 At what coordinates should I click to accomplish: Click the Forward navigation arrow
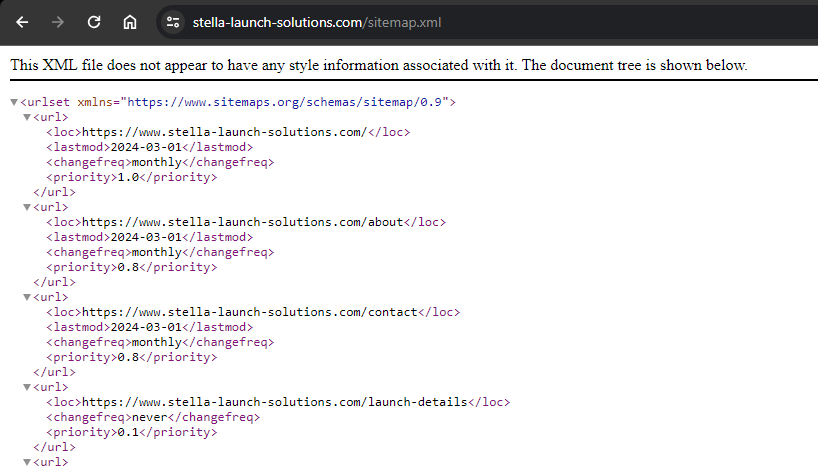58,21
